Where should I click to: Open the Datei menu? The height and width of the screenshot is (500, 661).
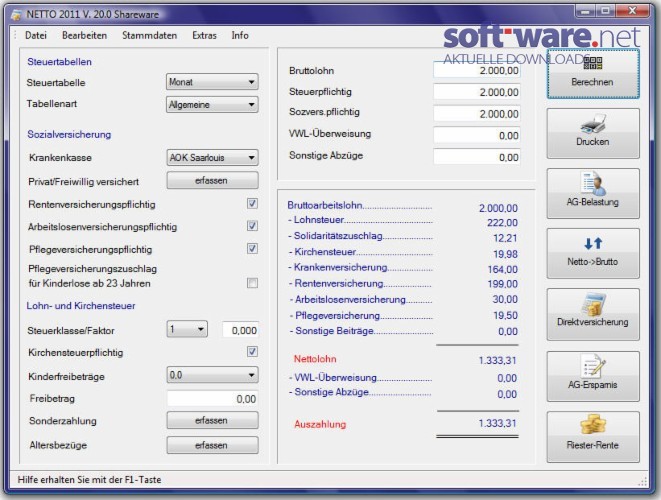coord(36,35)
